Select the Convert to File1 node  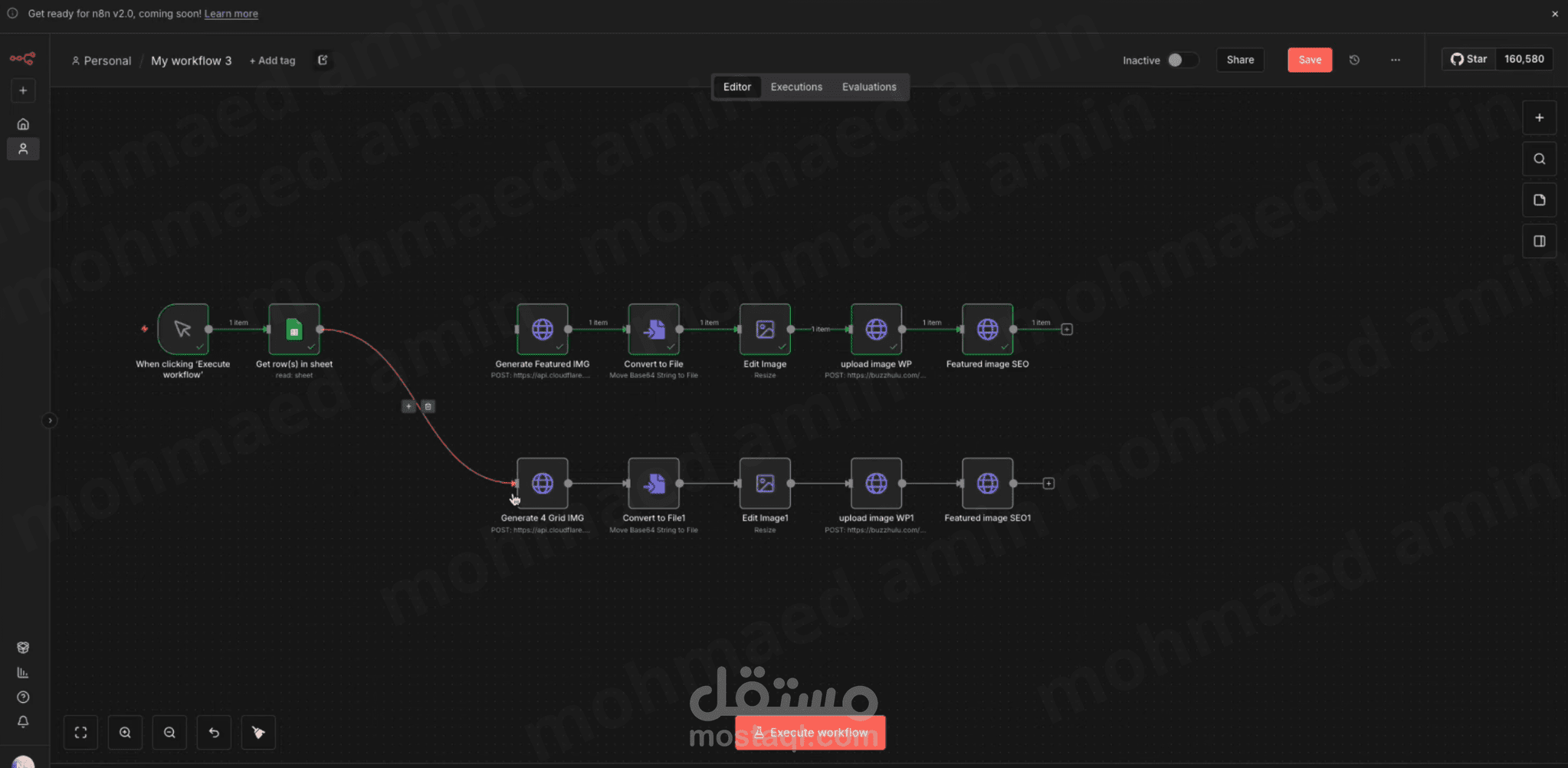[x=654, y=483]
